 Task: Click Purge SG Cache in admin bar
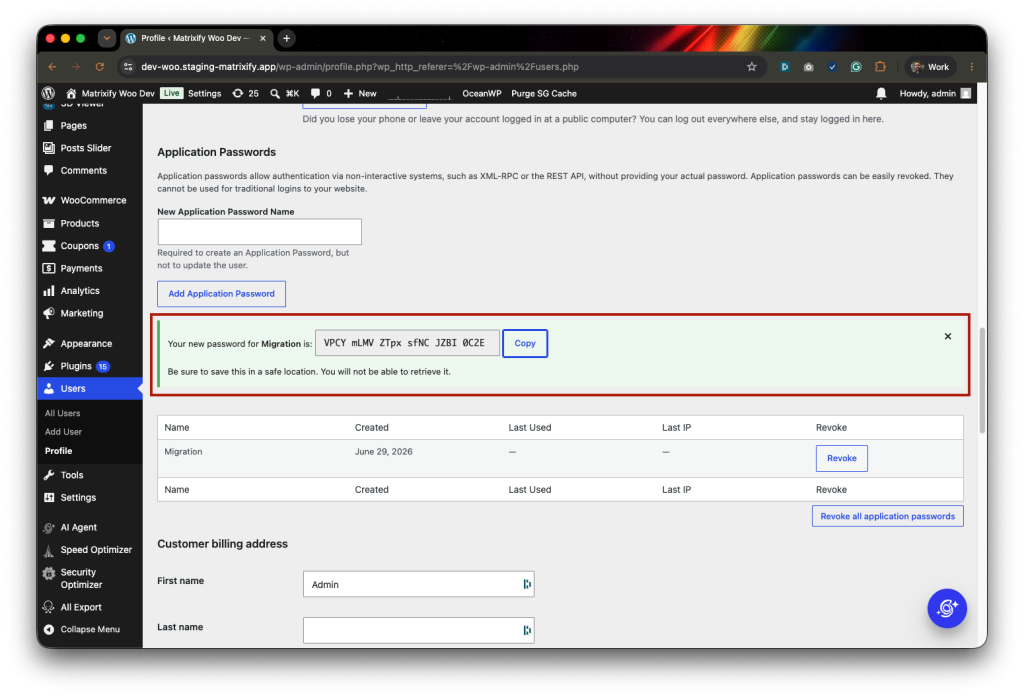pos(543,93)
